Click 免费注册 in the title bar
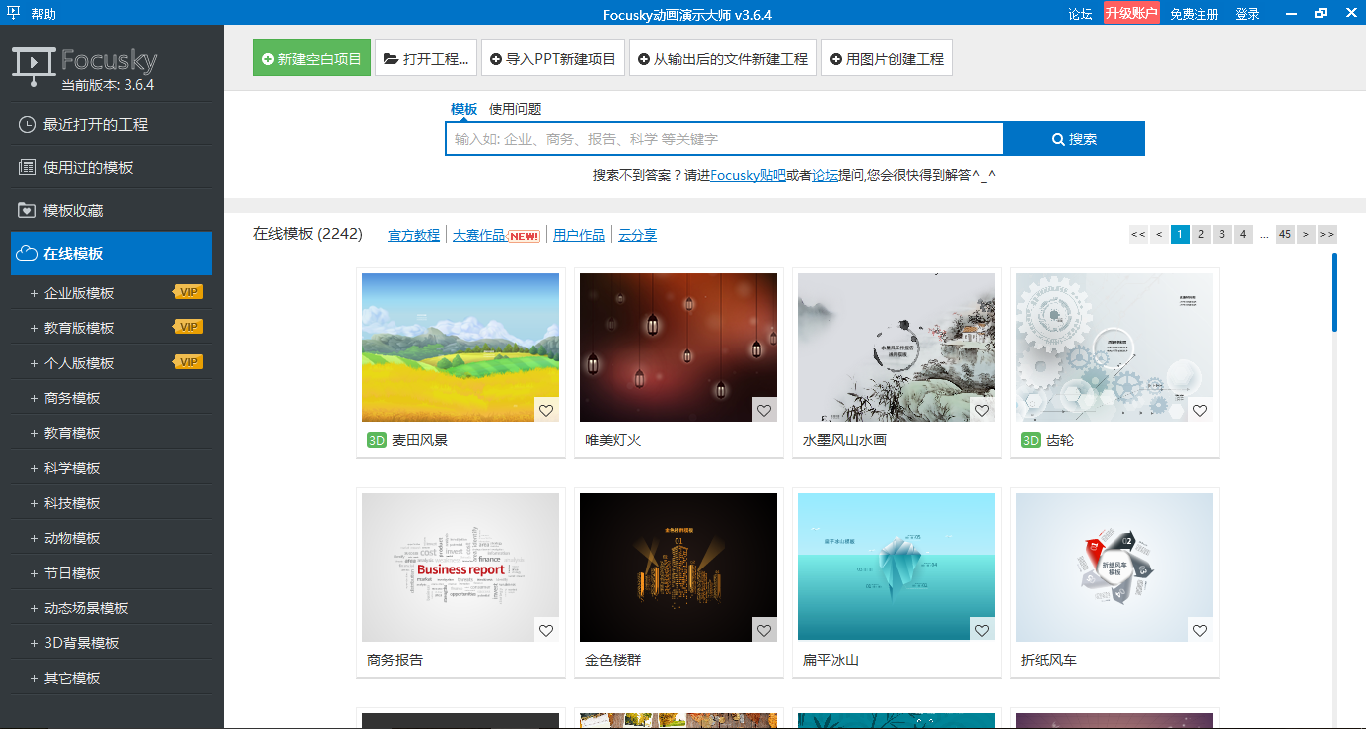This screenshot has width=1366, height=729. tap(1195, 14)
